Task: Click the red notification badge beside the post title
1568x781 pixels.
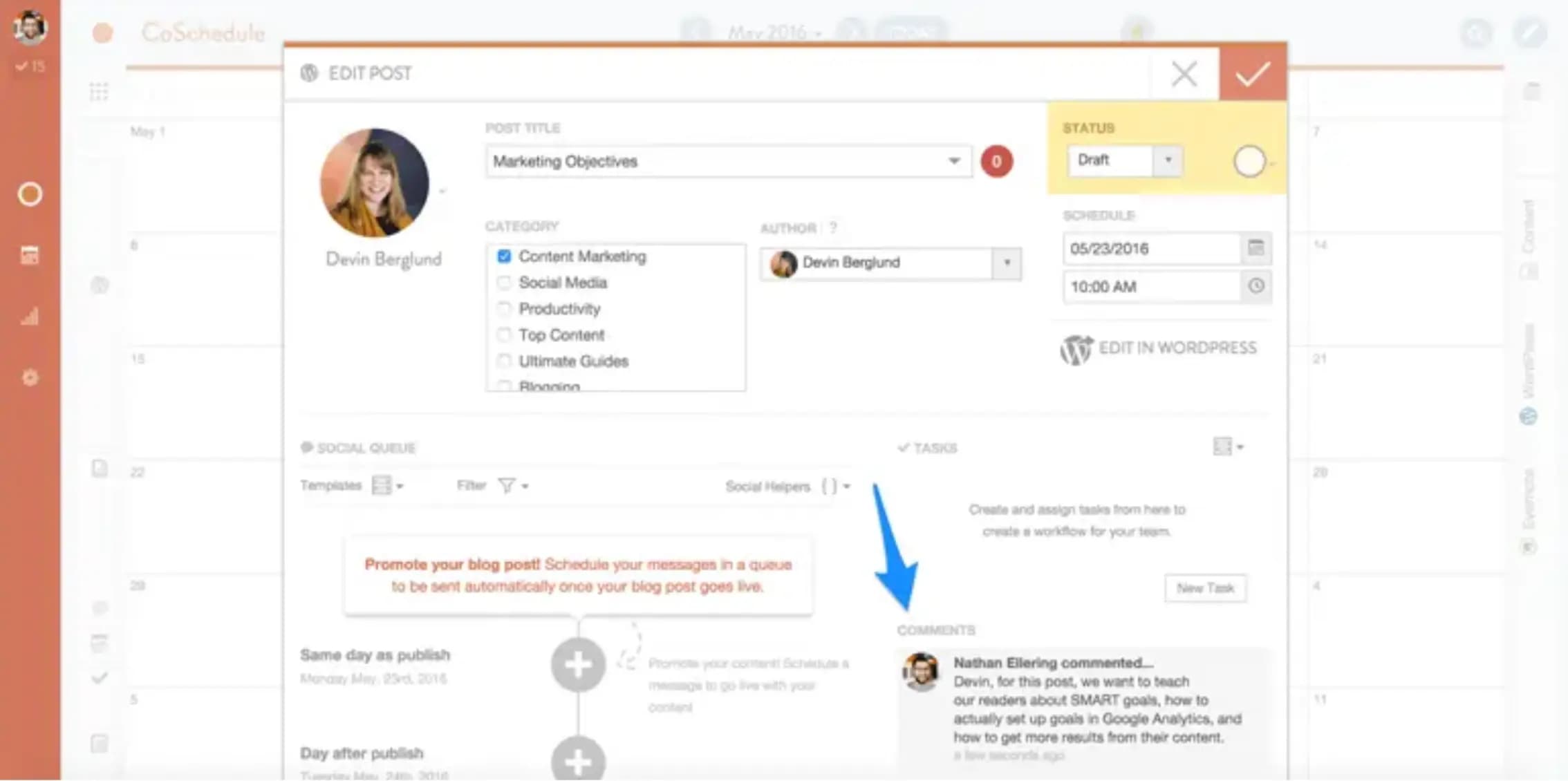Action: click(x=996, y=161)
